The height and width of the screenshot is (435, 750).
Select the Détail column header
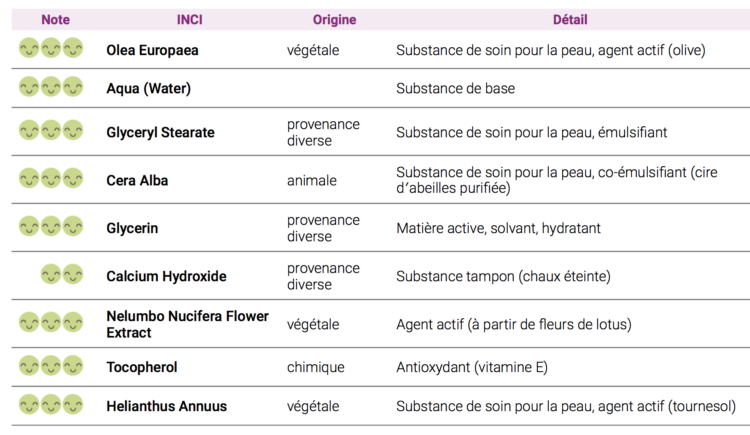570,20
